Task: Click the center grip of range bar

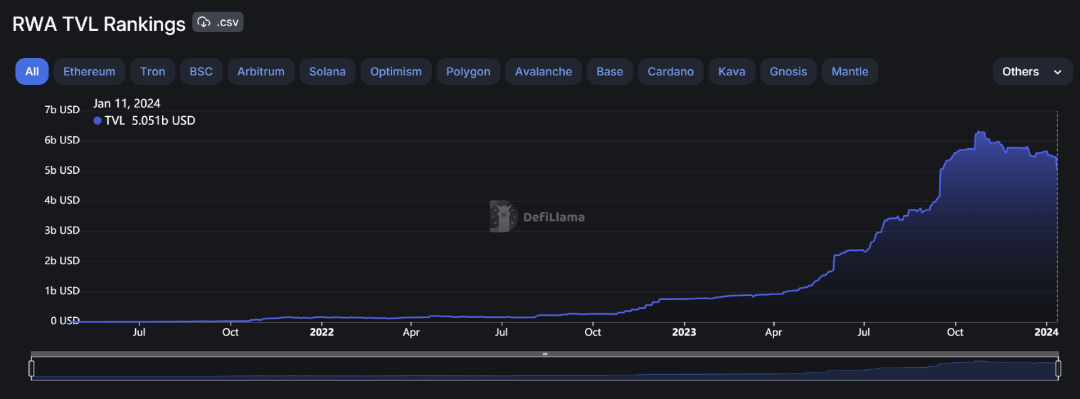Action: pos(545,354)
